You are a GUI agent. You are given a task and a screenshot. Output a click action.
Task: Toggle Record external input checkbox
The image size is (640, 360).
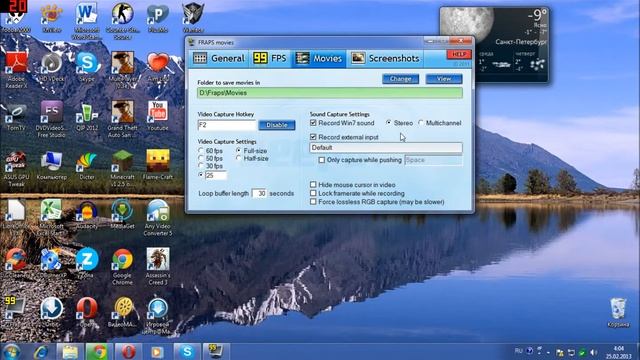tap(313, 137)
